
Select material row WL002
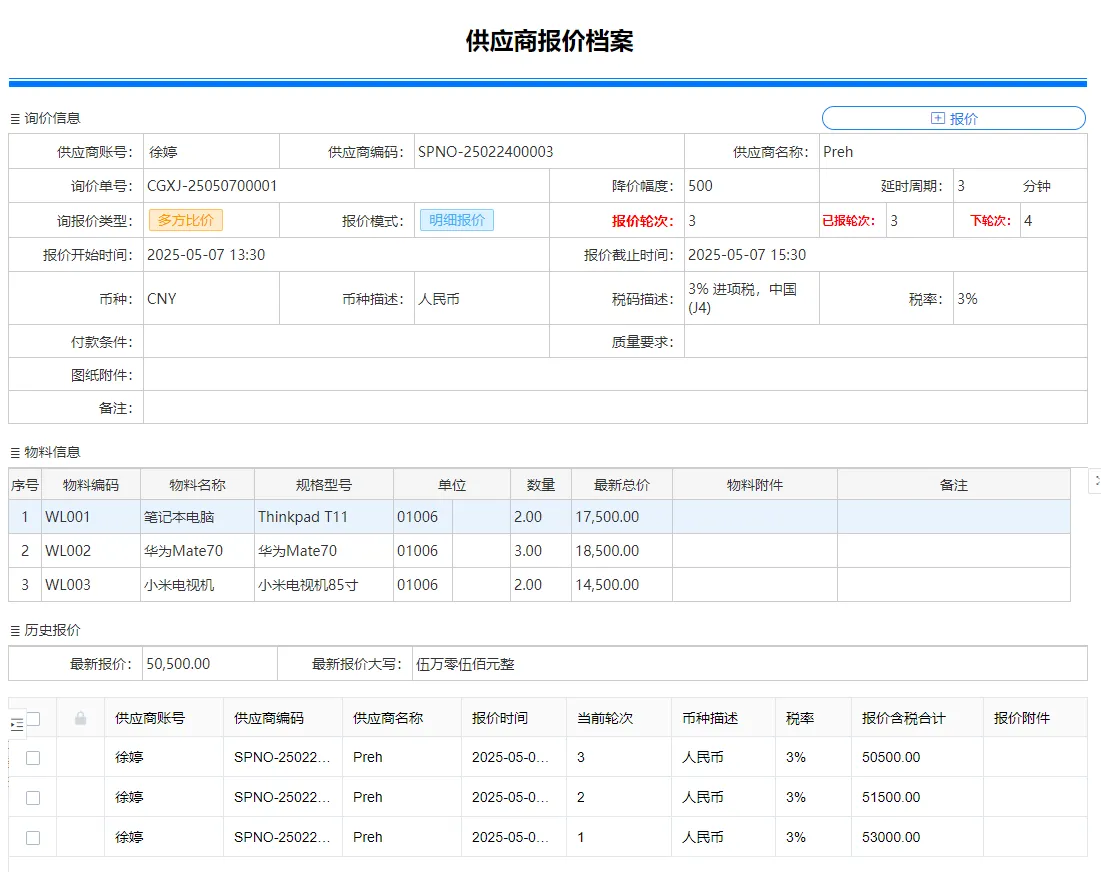click(x=539, y=550)
